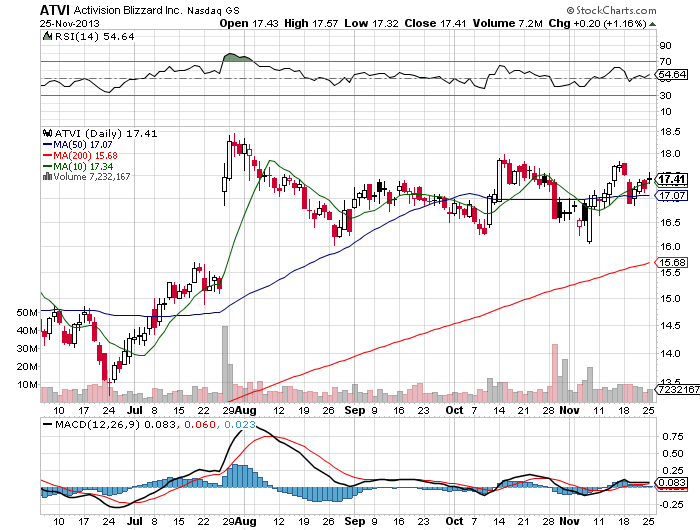Click the Nasdaq GS exchange label
700x530 pixels.
[213, 10]
